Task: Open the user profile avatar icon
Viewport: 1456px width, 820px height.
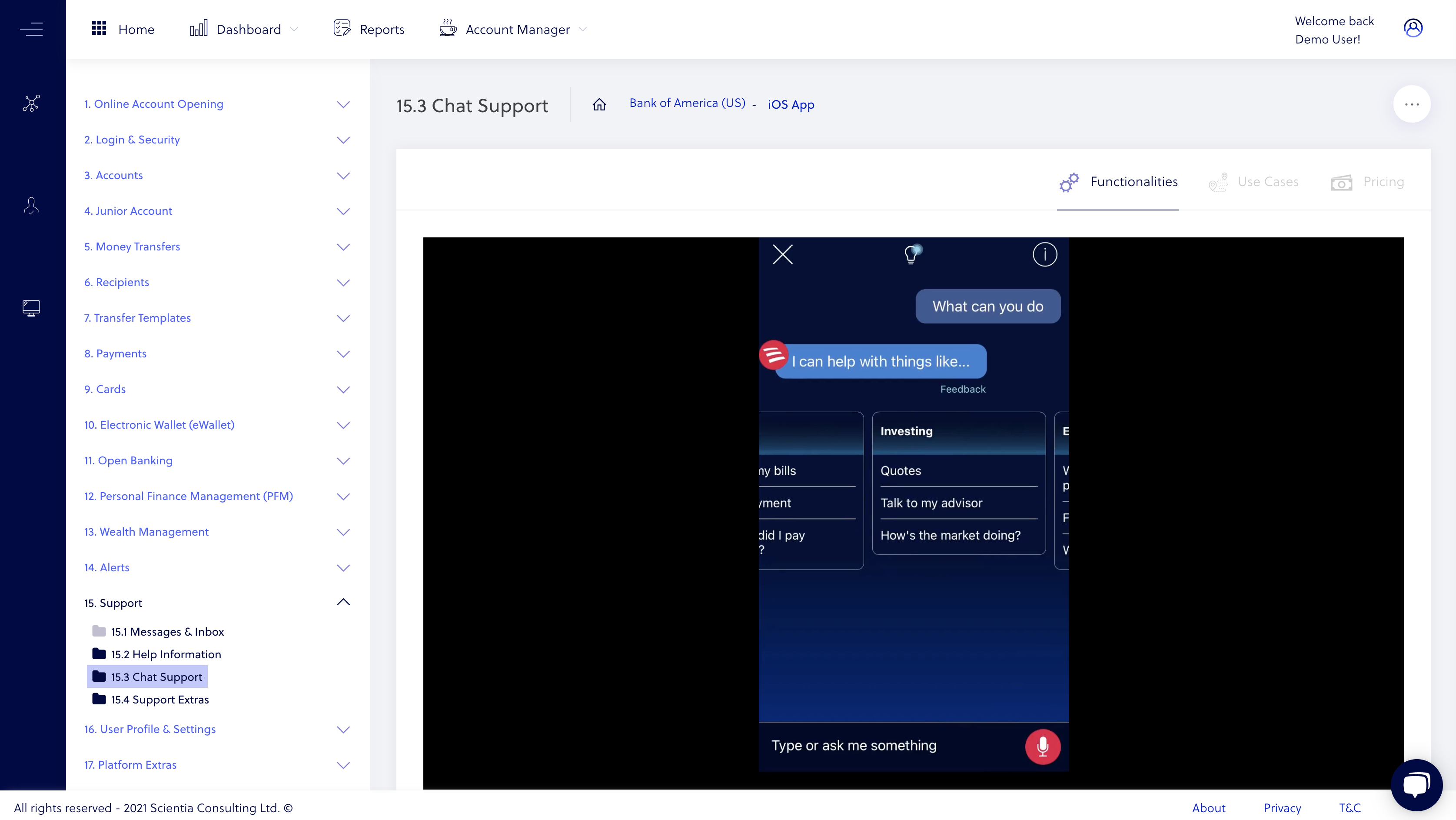Action: point(1413,27)
